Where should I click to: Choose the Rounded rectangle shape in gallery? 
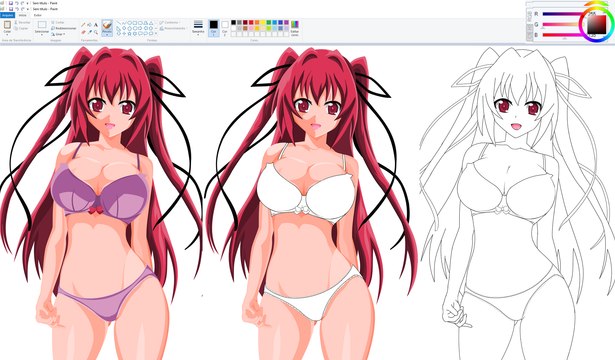140,23
